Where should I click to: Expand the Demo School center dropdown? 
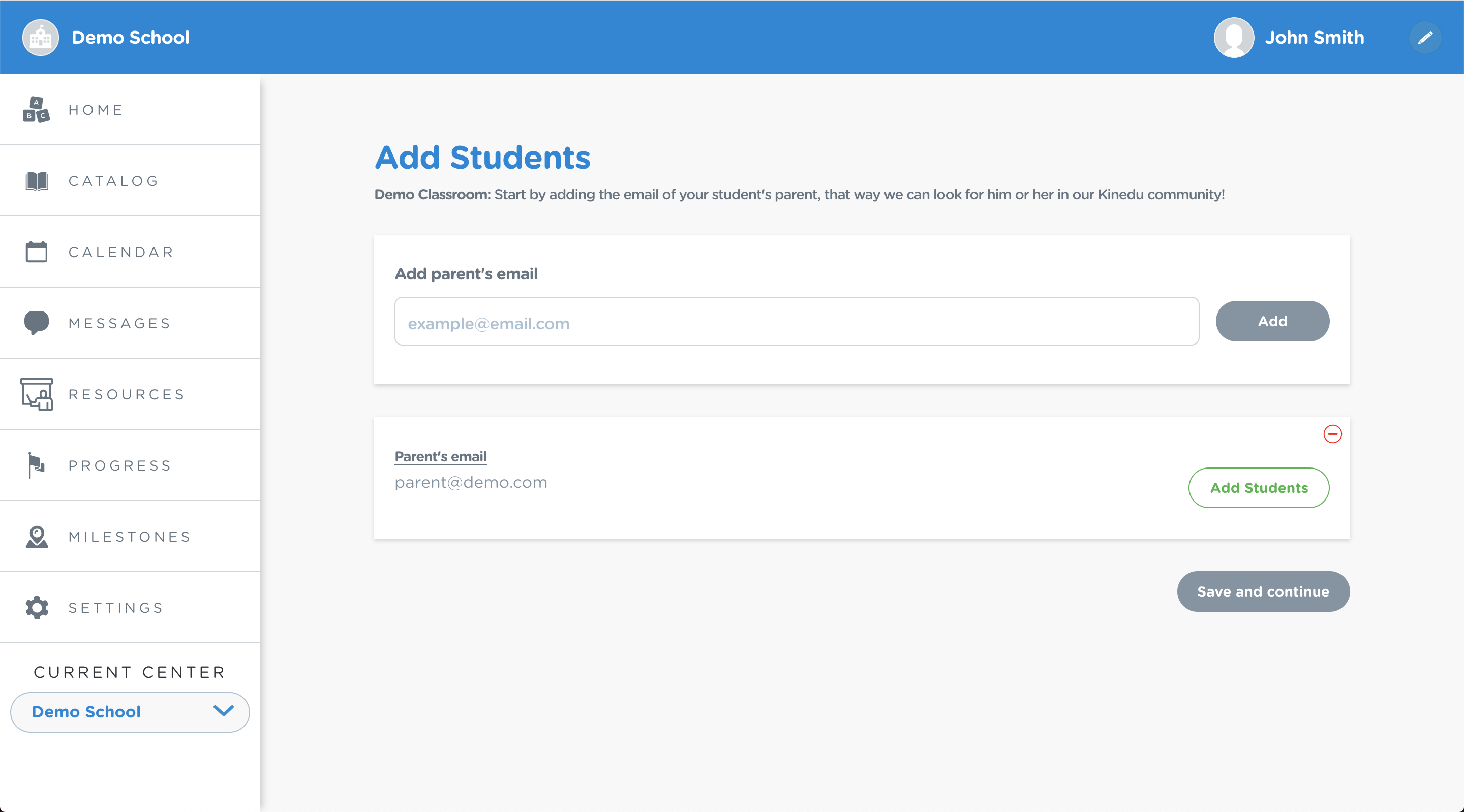pyautogui.click(x=130, y=712)
